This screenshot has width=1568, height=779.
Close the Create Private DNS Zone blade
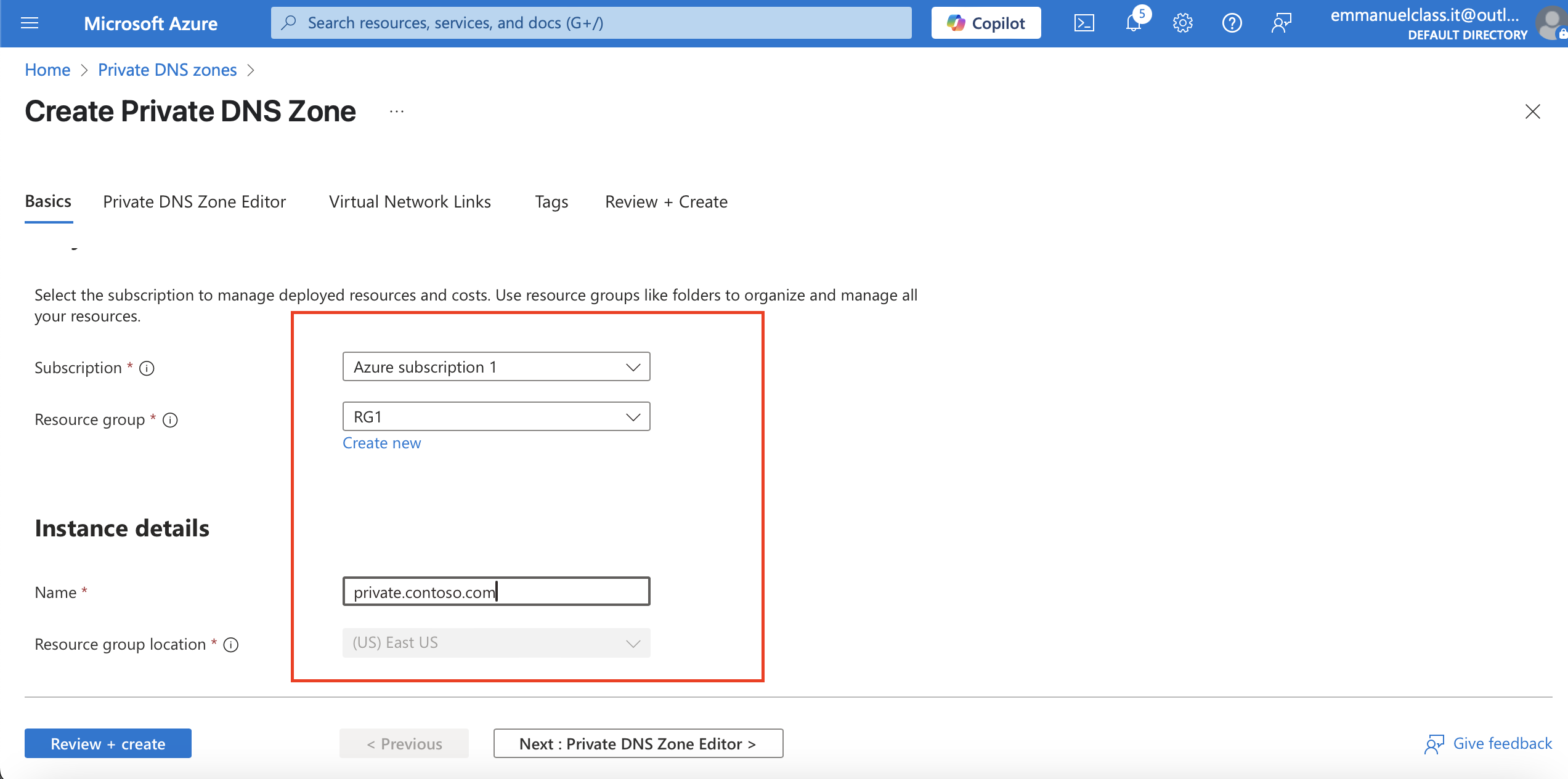click(1533, 111)
